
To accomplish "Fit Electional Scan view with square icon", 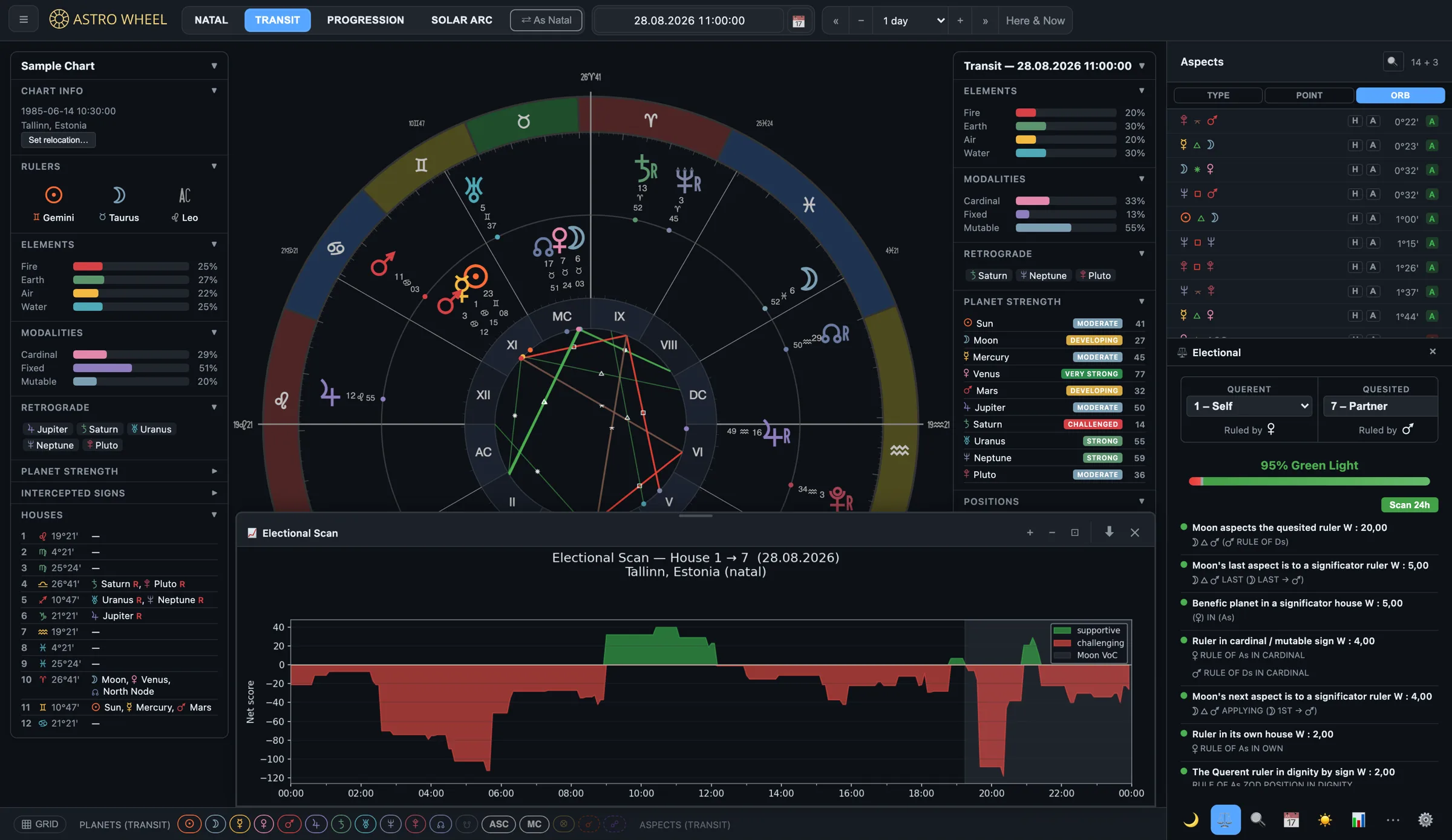I will click(1074, 532).
